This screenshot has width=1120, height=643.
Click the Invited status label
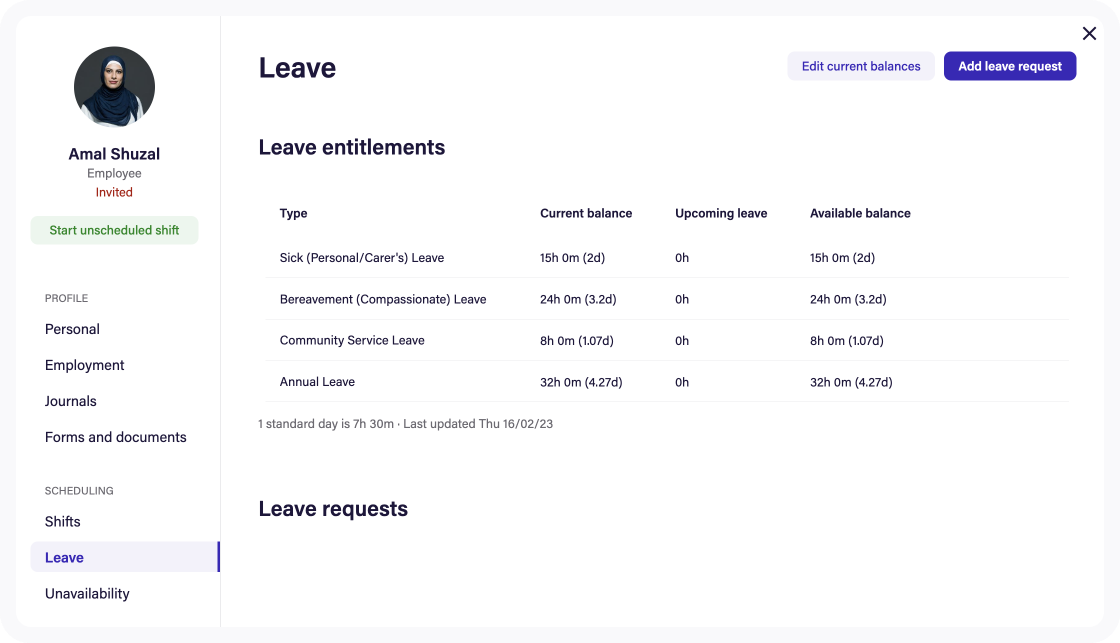pos(114,192)
